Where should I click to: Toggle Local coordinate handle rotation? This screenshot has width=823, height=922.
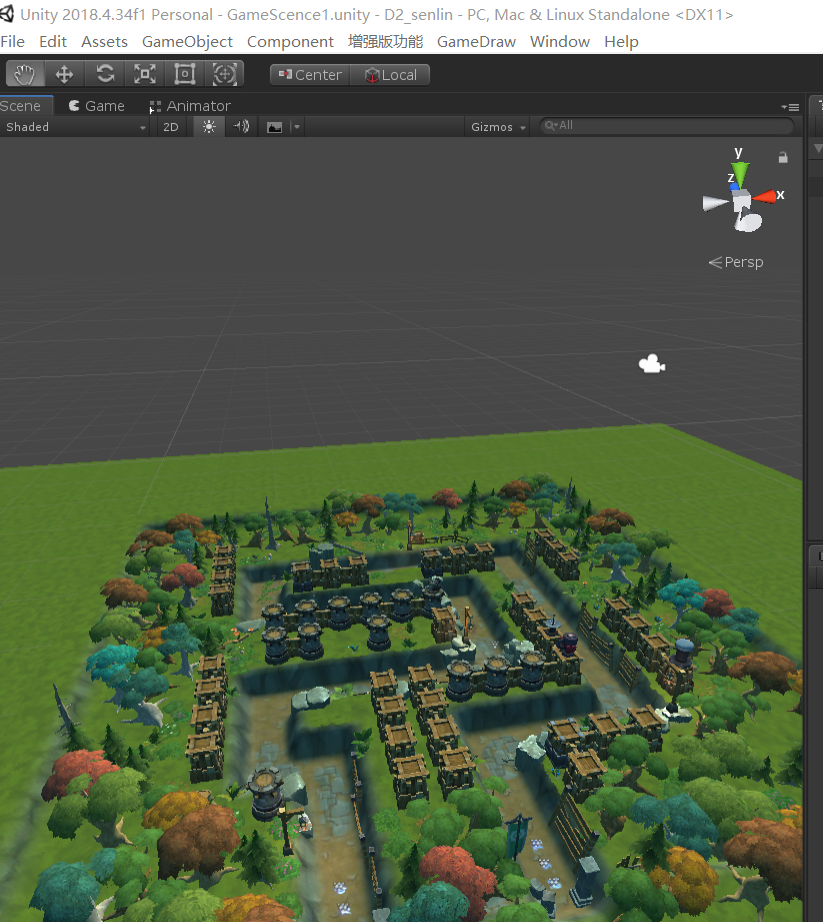click(390, 73)
